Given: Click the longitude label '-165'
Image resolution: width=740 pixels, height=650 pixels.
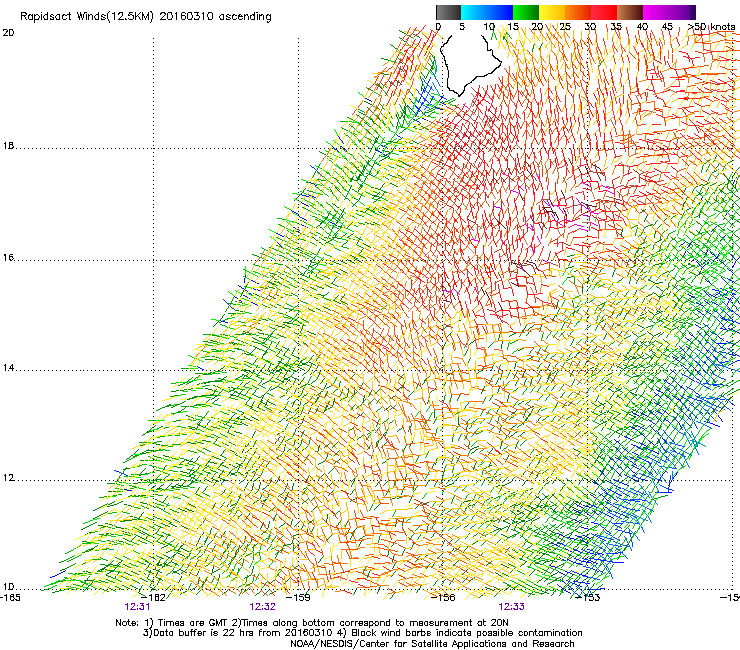Looking at the screenshot, I should [10, 598].
